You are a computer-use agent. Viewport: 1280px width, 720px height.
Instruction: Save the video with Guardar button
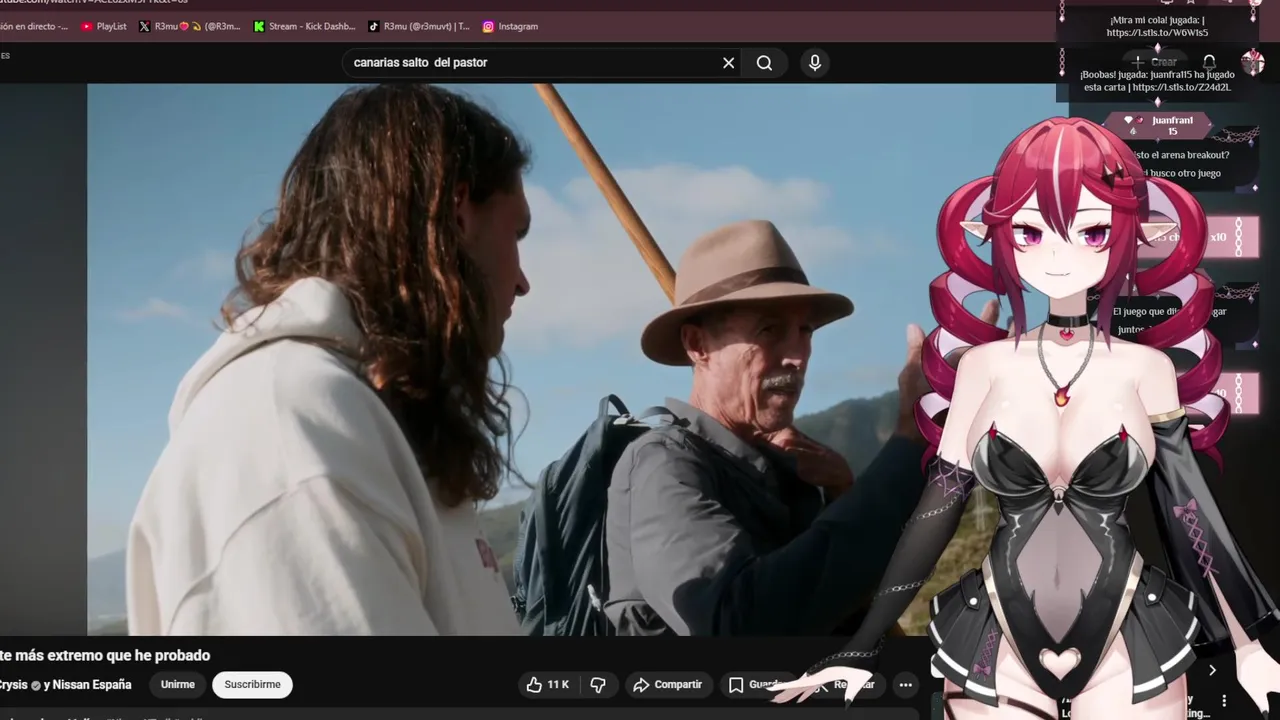pyautogui.click(x=758, y=684)
